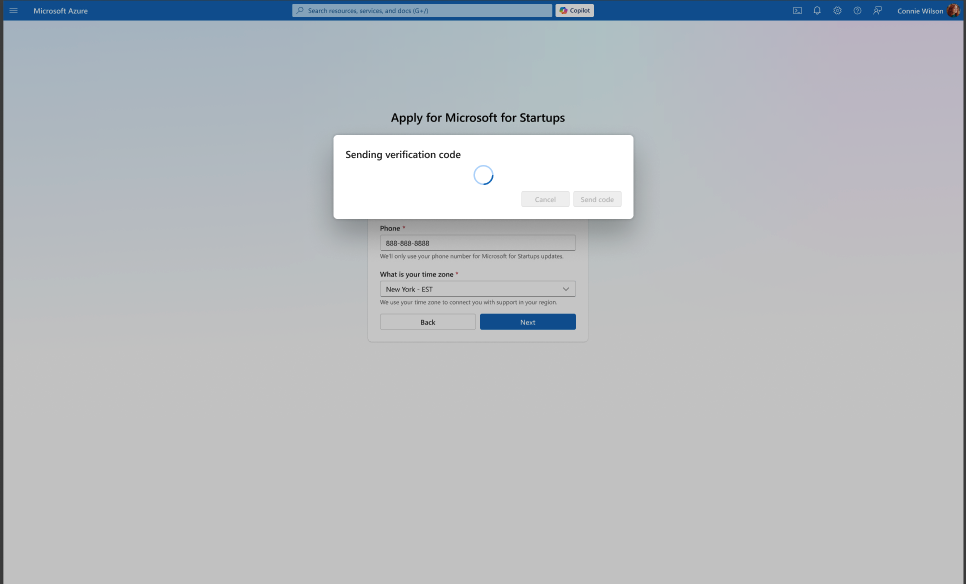
Task: Click the time zone dropdown chevron
Action: 566,289
